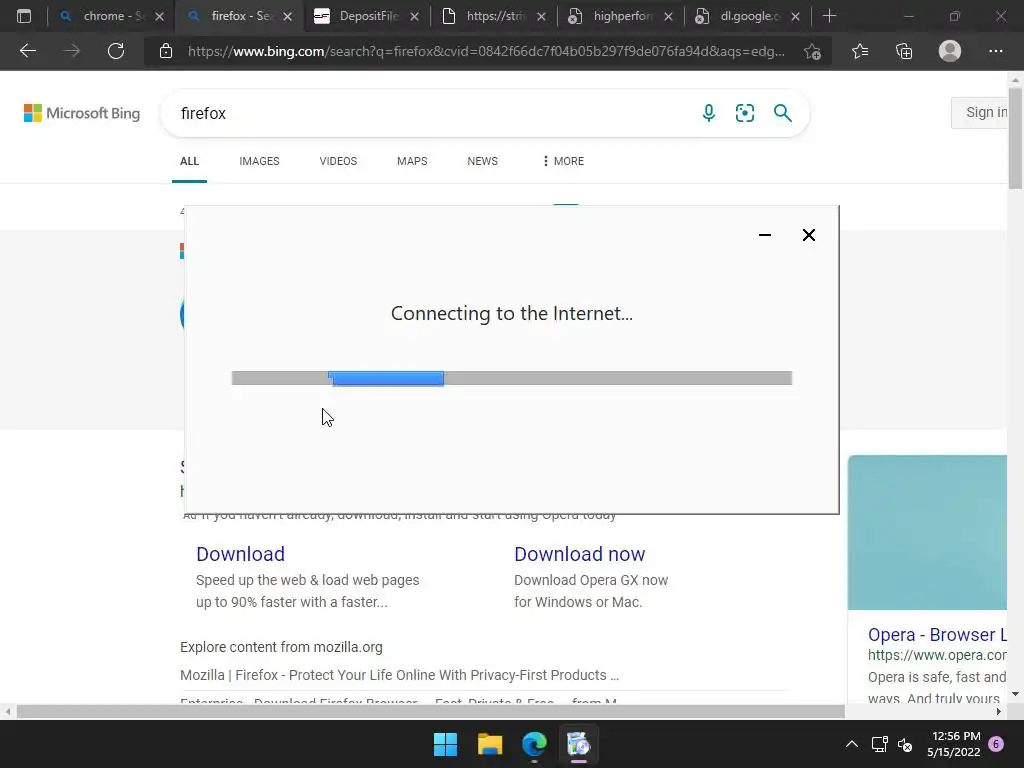Open the installer app on taskbar
Viewport: 1024px width, 768px height.
(579, 744)
